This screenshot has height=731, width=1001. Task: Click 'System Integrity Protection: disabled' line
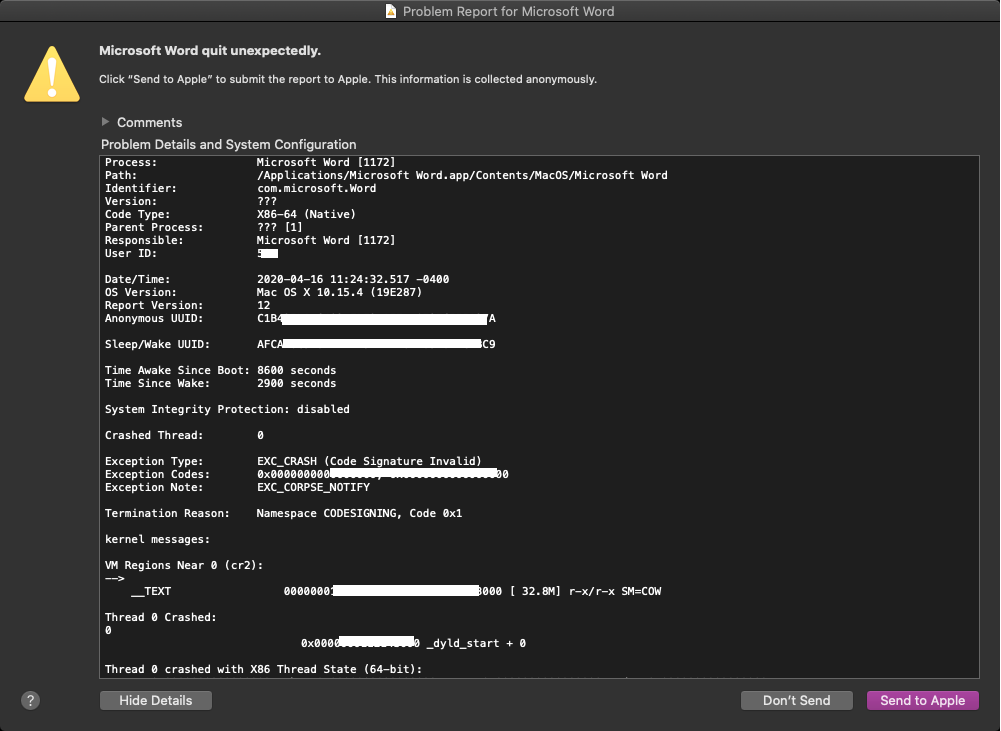pyautogui.click(x=227, y=409)
